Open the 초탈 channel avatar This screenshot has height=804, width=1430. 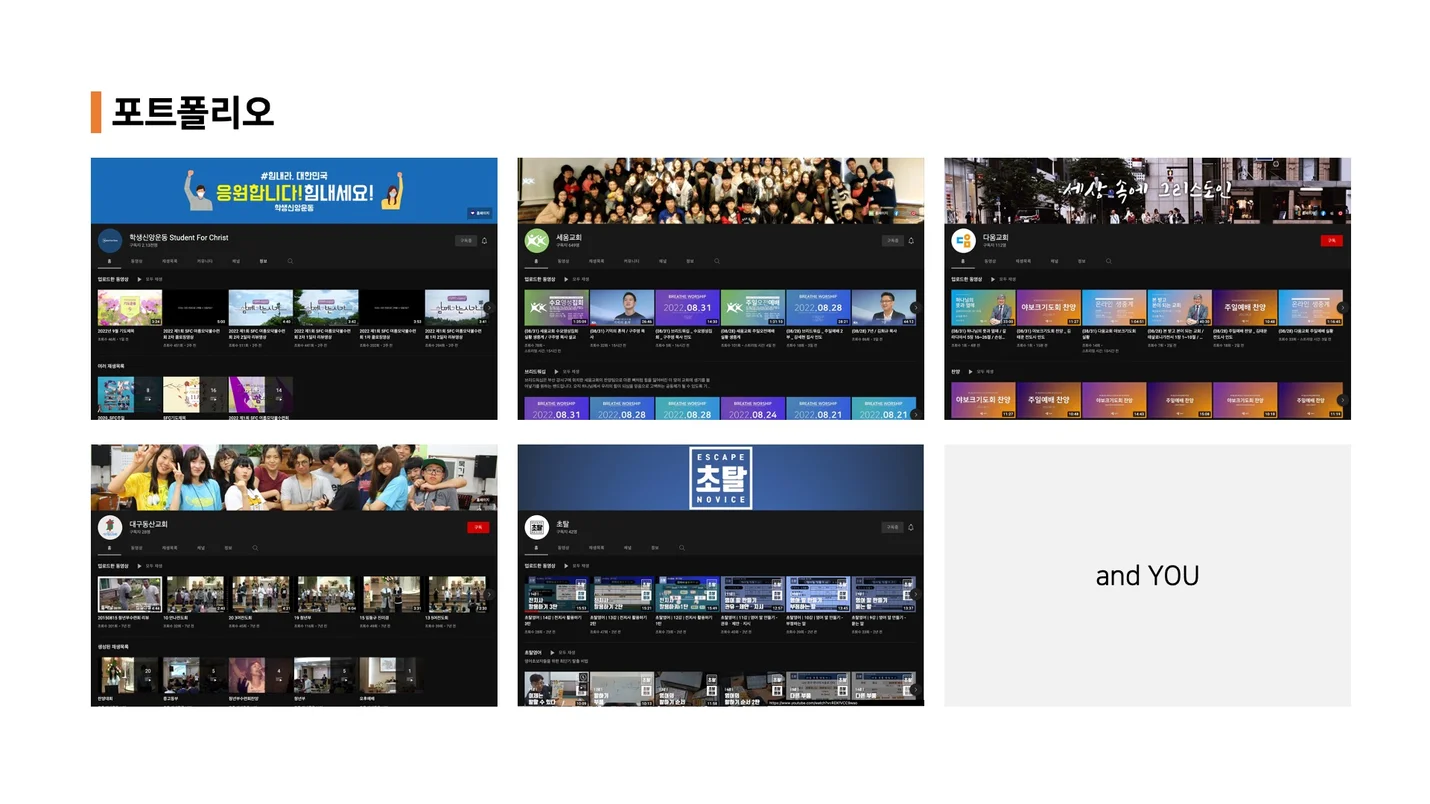pyautogui.click(x=537, y=527)
